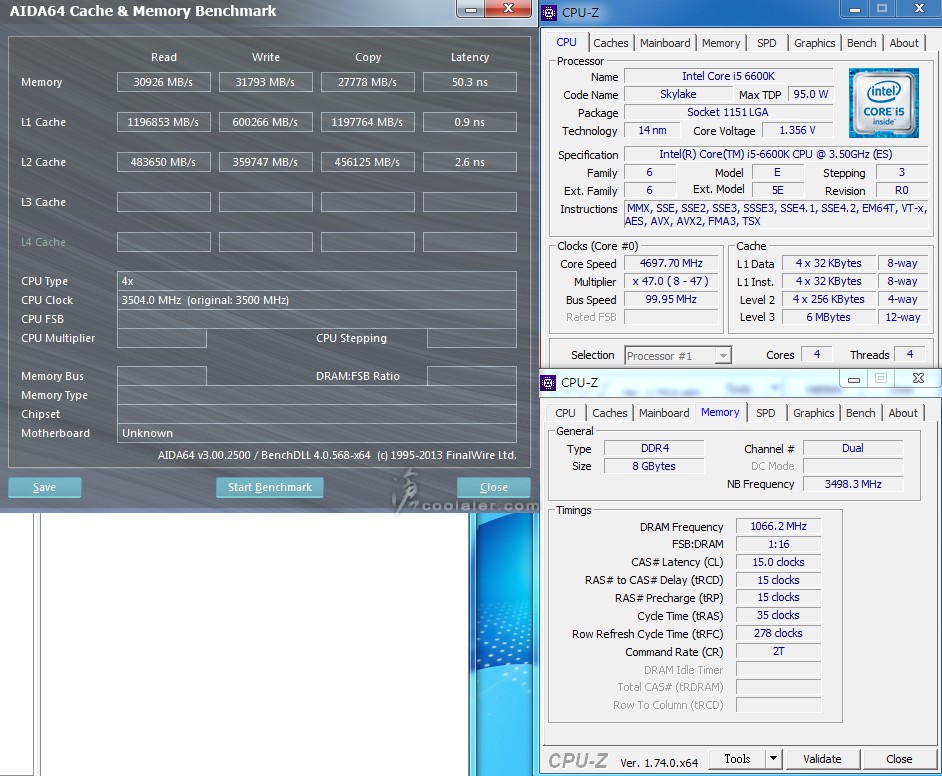
Task: Click the Code Name value Skylake
Action: click(x=678, y=94)
